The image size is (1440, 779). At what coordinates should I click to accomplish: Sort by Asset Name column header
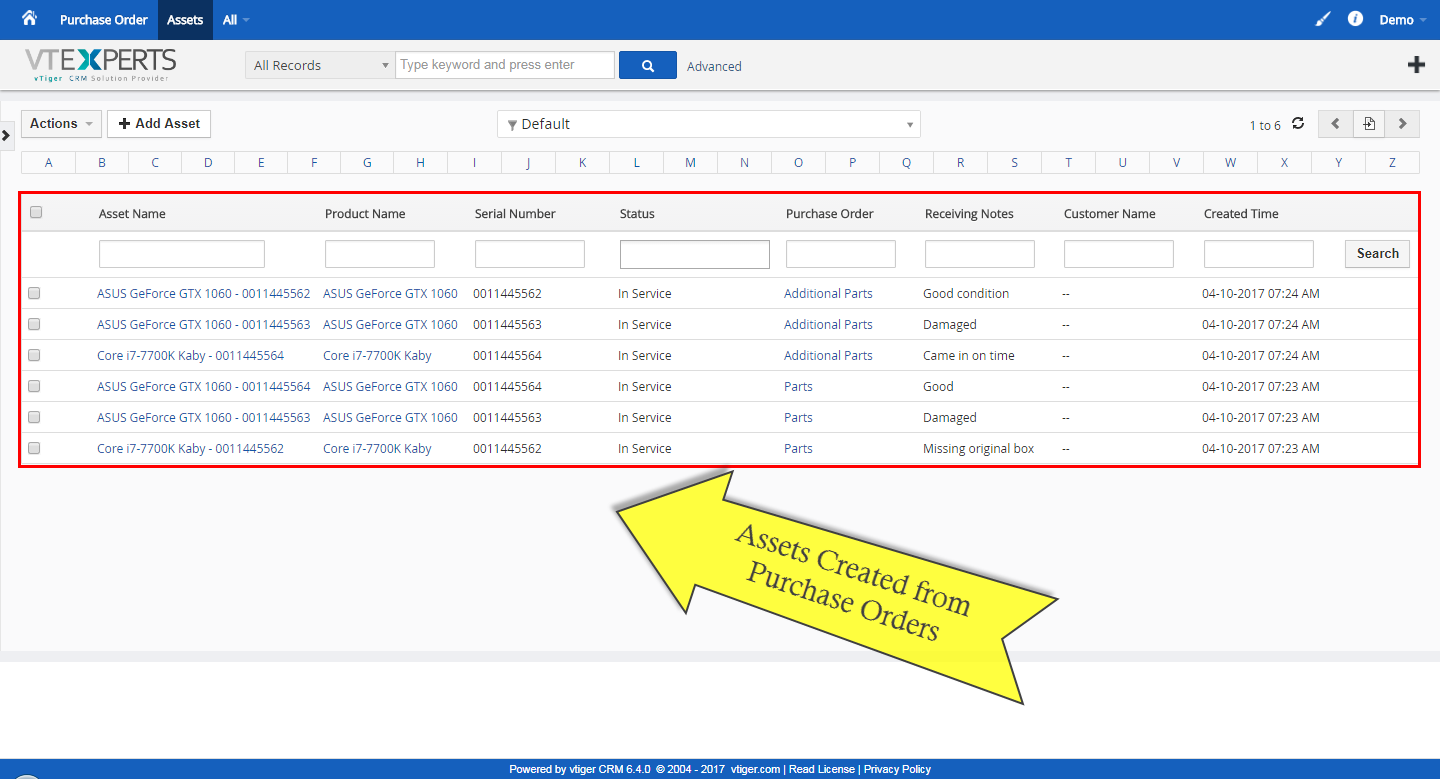click(x=132, y=214)
